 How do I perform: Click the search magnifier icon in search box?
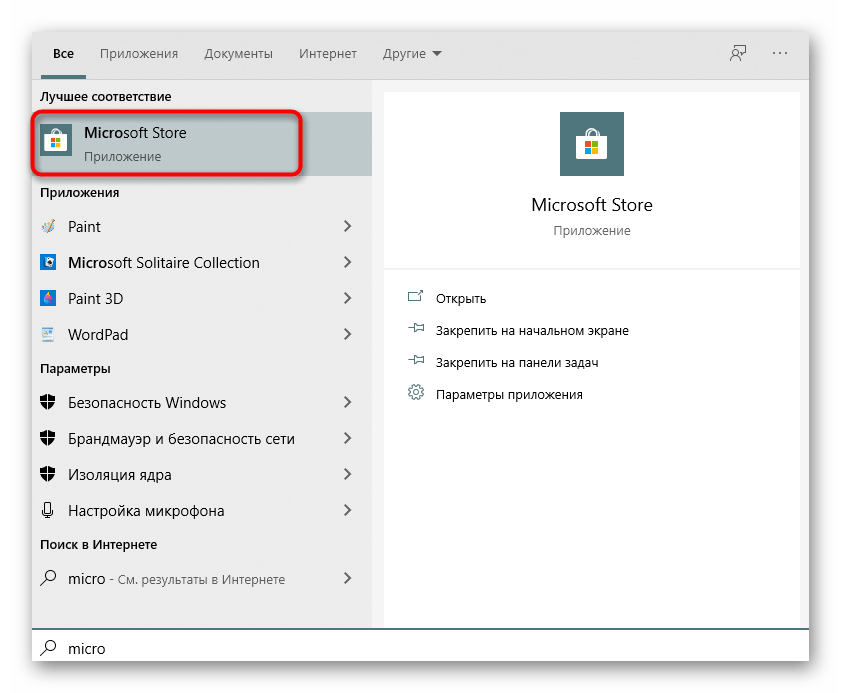[x=48, y=648]
